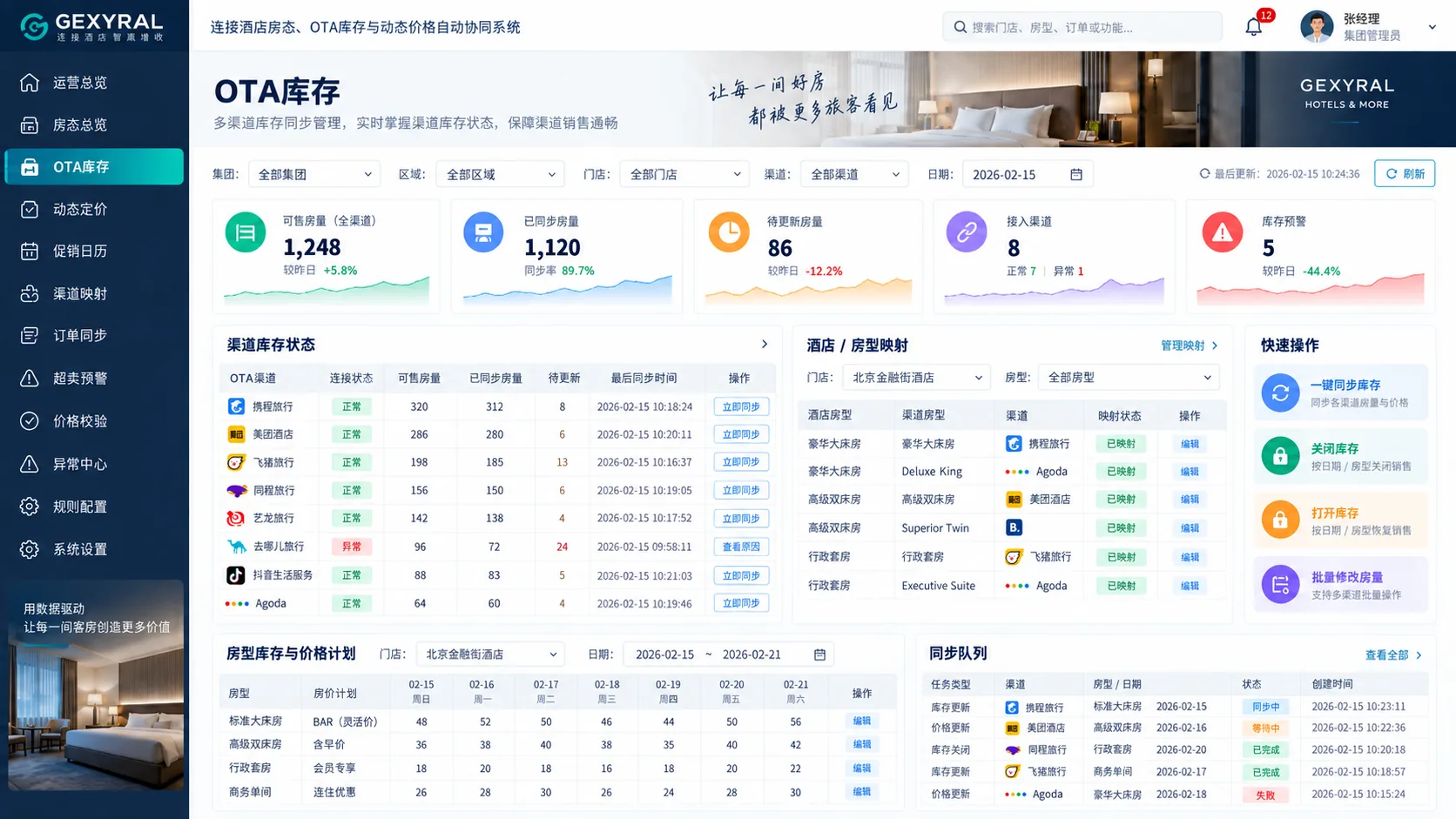Open the 异常中心 menu item
The image size is (1456, 819).
pyautogui.click(x=94, y=464)
